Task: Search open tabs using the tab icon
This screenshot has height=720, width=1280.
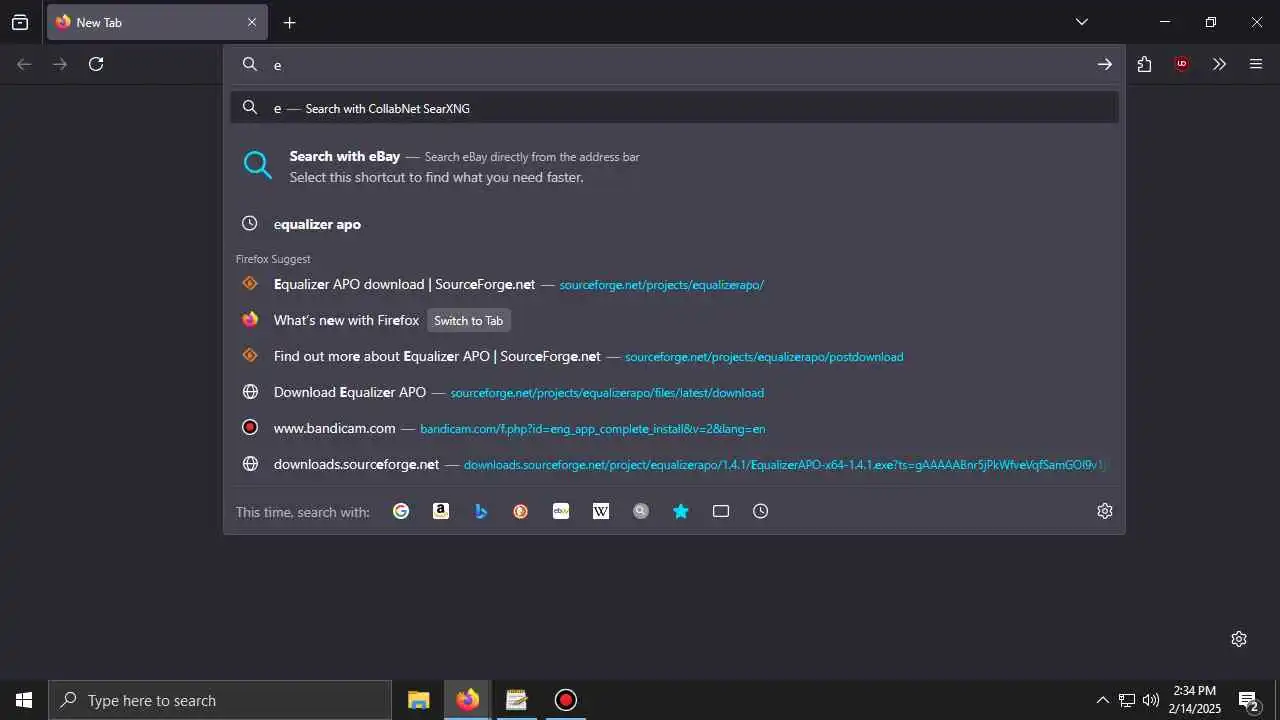Action: click(721, 511)
